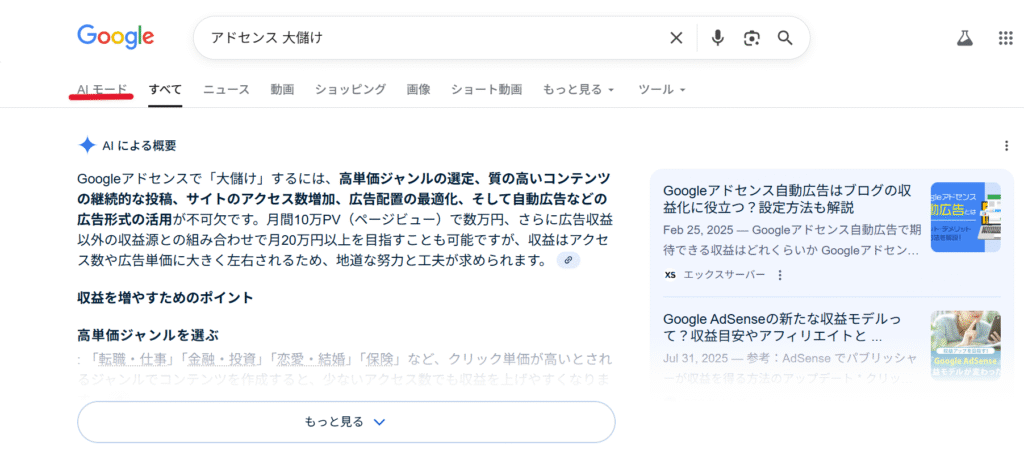The image size is (1024, 451).
Task: Open Google Lens image search
Action: pos(751,38)
